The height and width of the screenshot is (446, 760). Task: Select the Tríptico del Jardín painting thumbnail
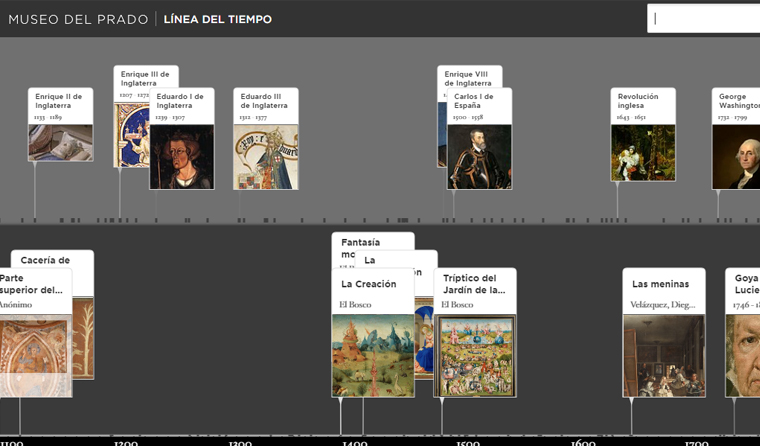475,356
